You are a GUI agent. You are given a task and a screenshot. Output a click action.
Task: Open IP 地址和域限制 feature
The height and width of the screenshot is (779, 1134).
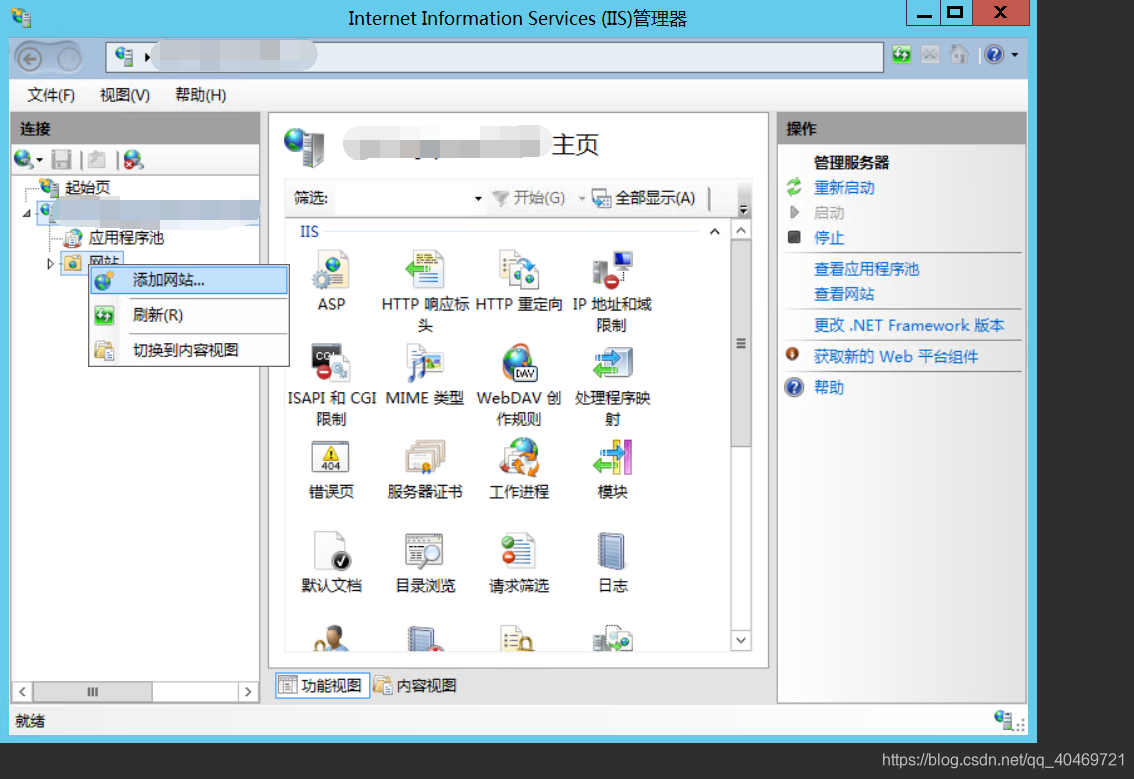[x=612, y=291]
